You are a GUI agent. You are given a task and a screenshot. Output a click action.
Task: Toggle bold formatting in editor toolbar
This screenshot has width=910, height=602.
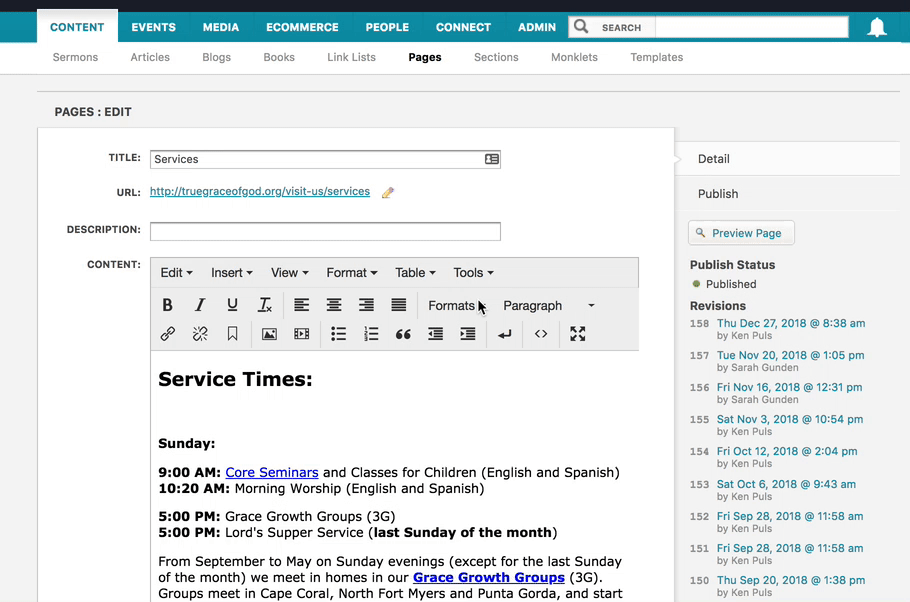point(167,305)
